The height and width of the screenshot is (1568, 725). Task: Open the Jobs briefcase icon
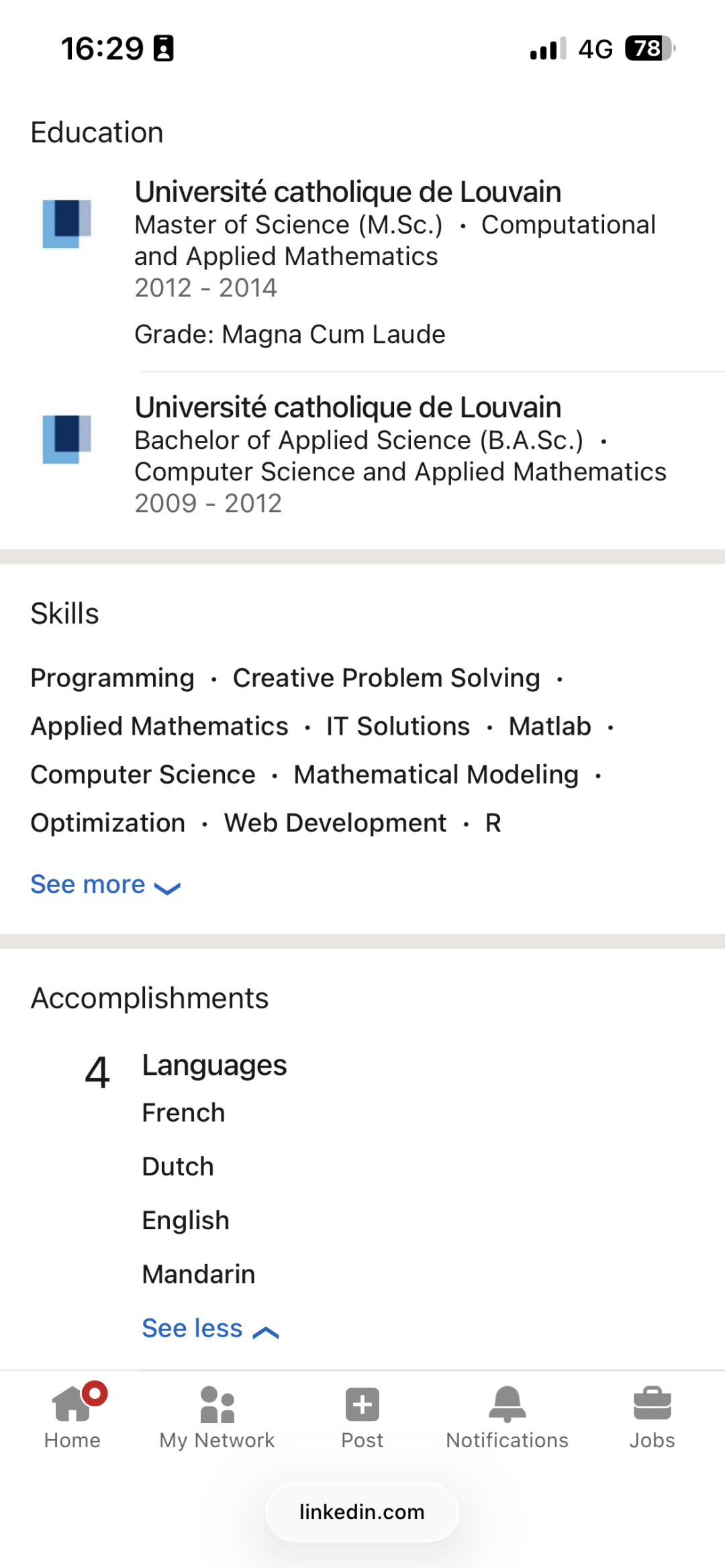pyautogui.click(x=652, y=1404)
